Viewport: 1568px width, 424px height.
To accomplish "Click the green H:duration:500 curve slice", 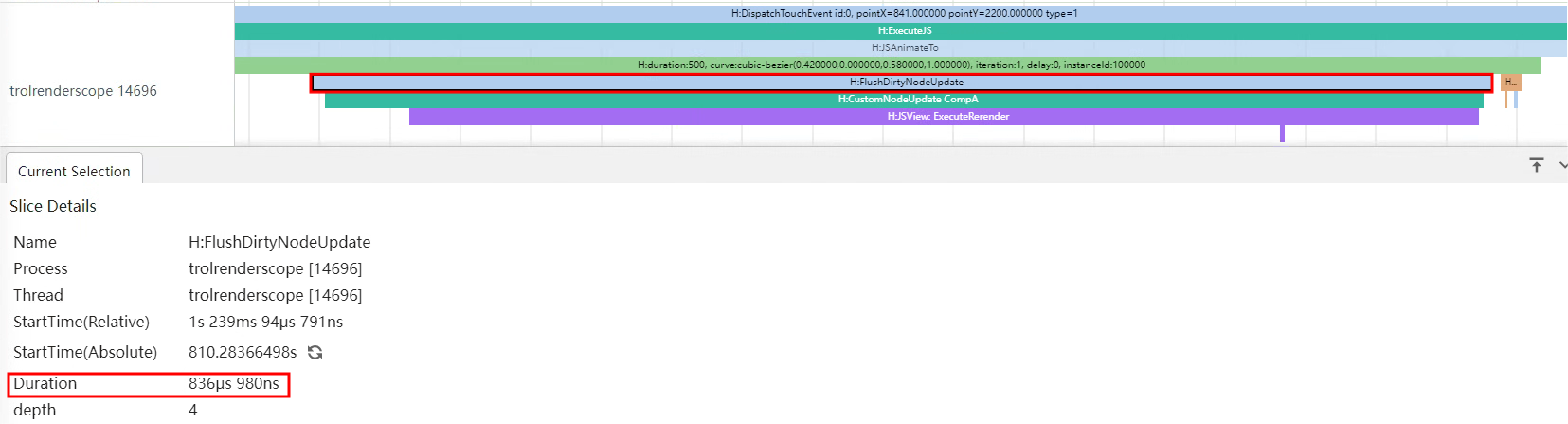I will click(890, 65).
